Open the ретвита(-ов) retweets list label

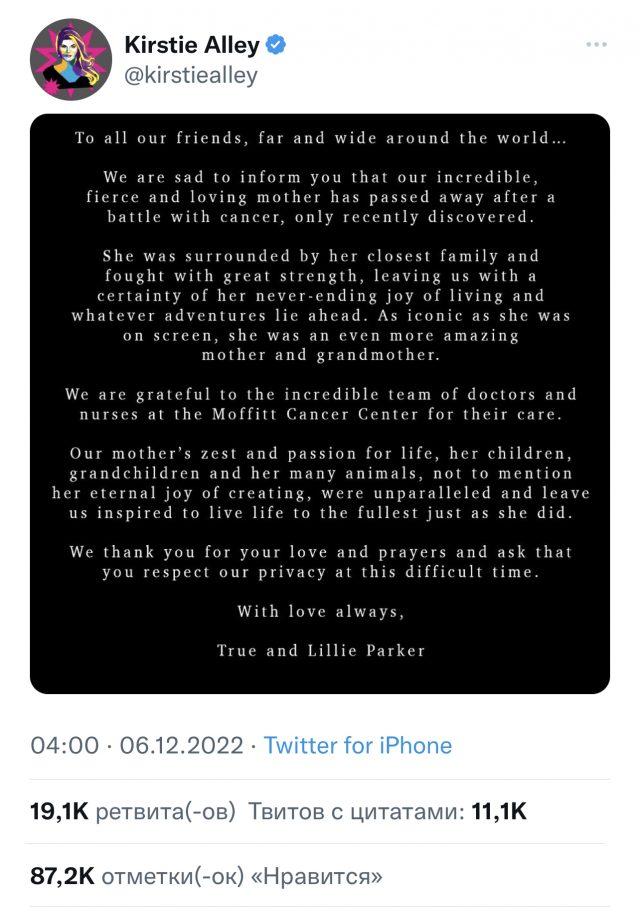coord(166,811)
